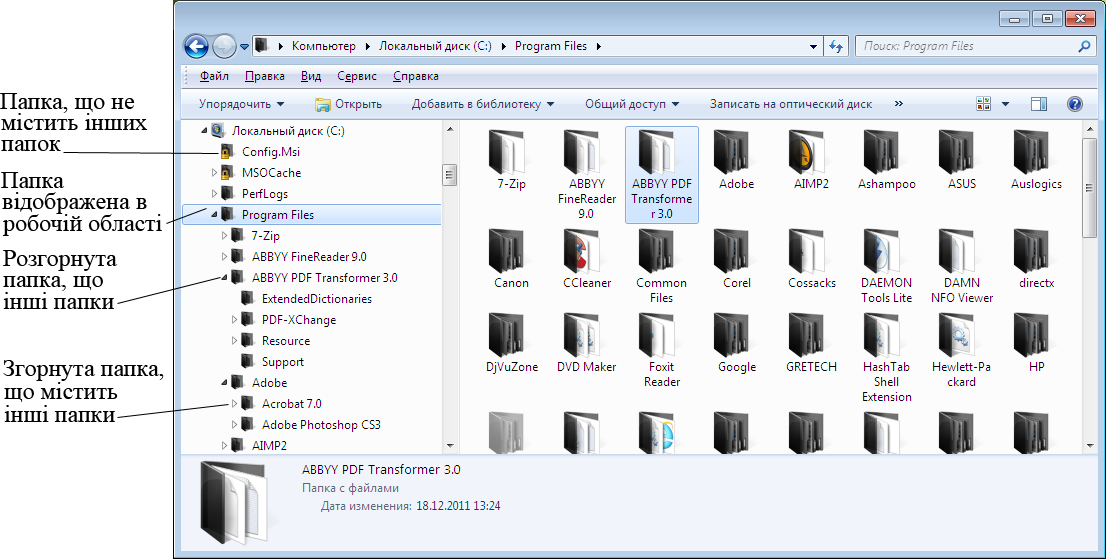This screenshot has width=1106, height=559.
Task: Click the search Program Files field
Action: (975, 47)
